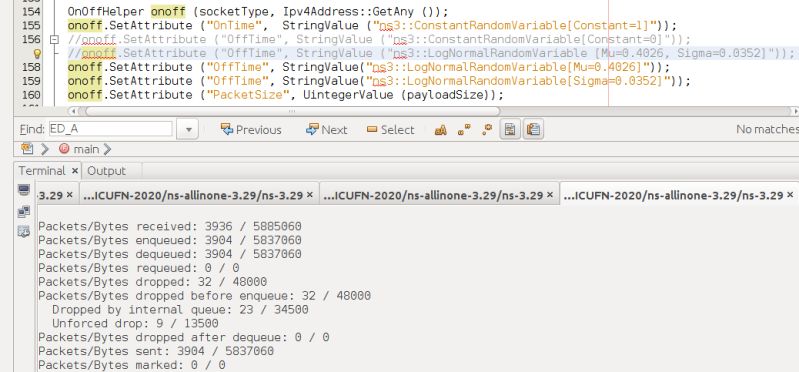Toggle Highlight Results button in find bar
The image size is (799, 372).
coord(510,129)
